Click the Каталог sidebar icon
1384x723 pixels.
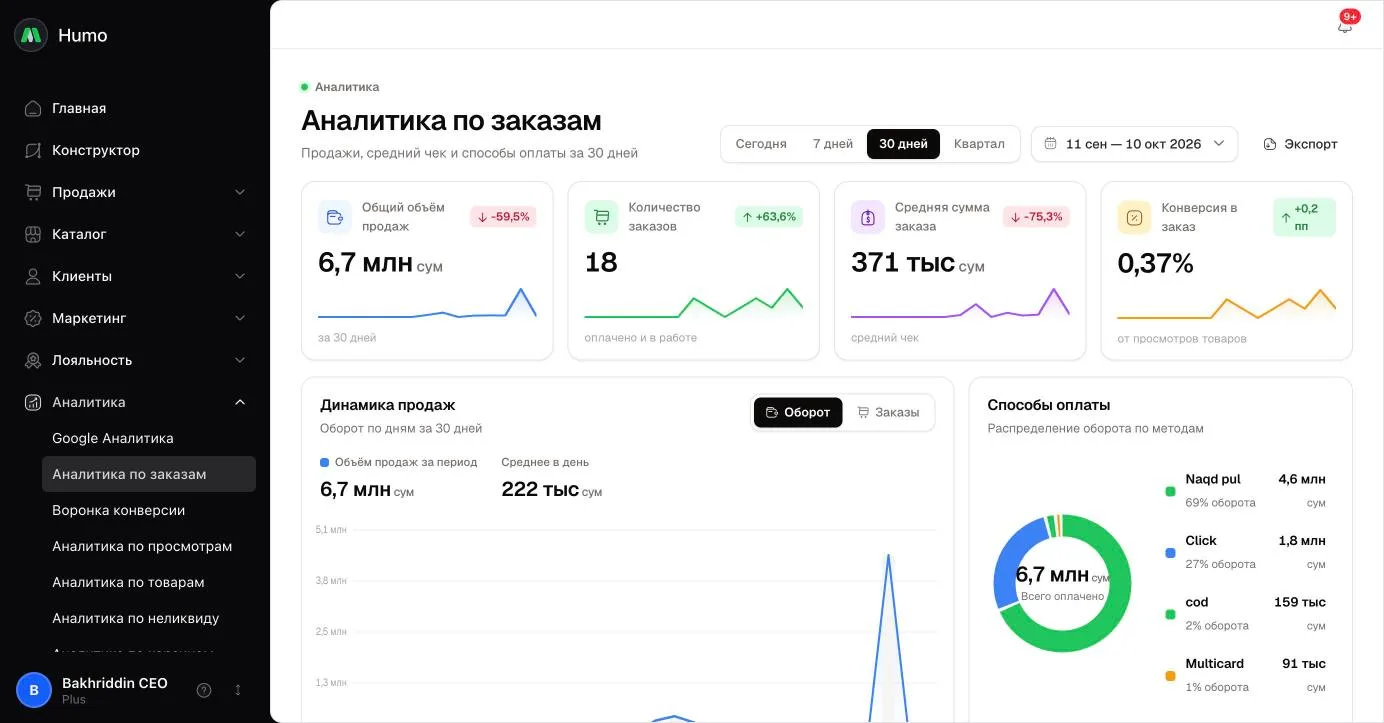pos(33,234)
